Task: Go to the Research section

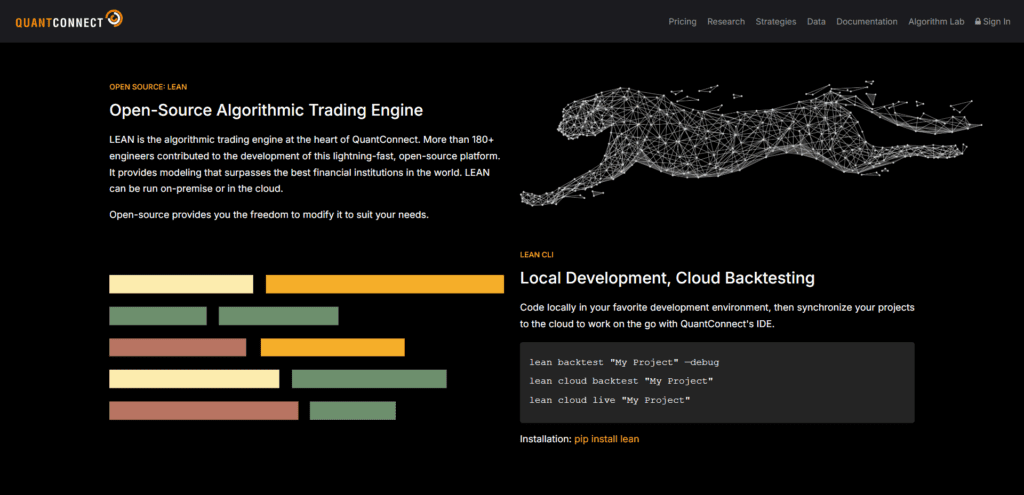Action: pyautogui.click(x=725, y=22)
